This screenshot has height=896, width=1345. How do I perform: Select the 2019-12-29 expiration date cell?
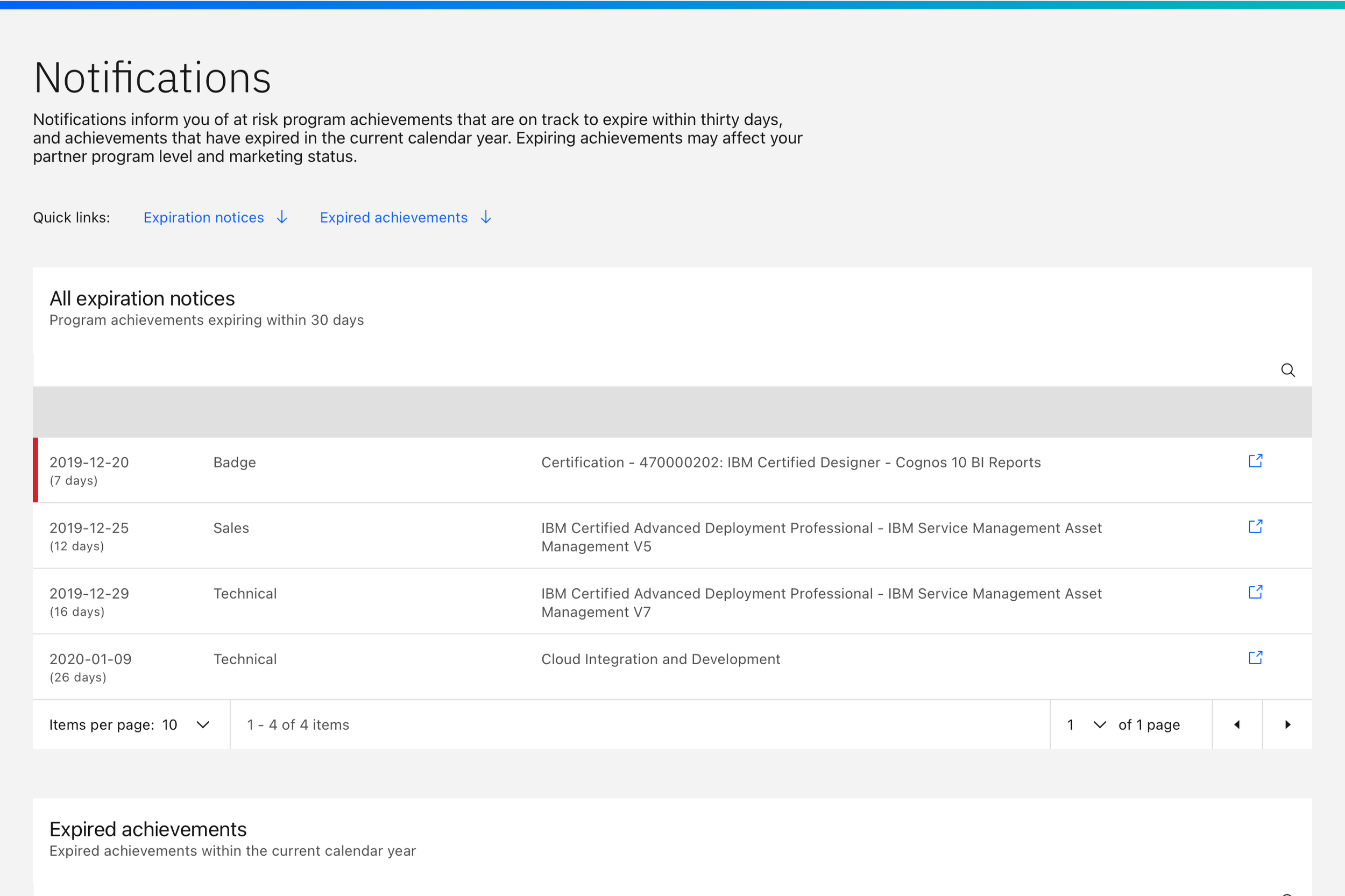89,594
